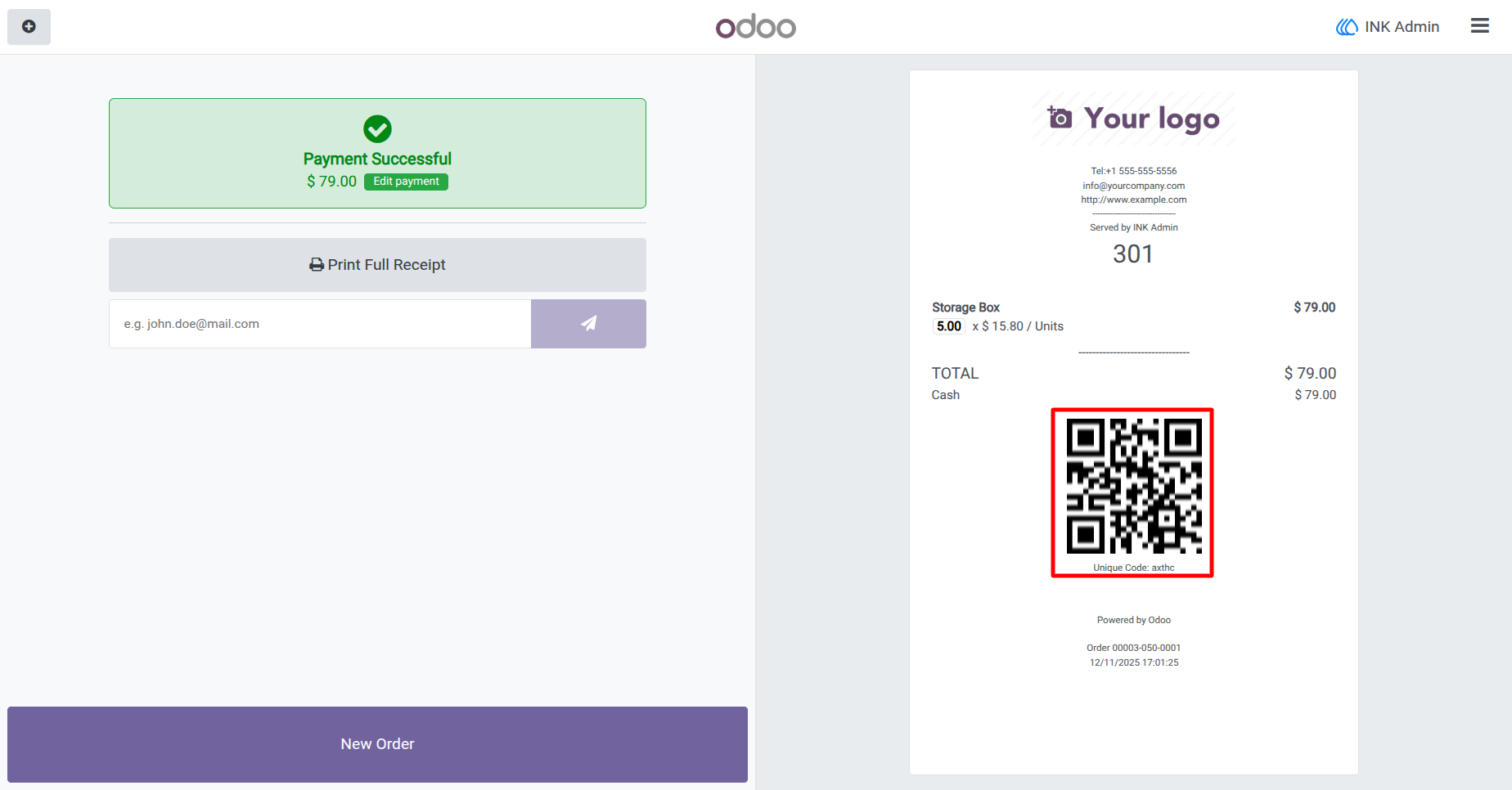Click the Your logo text
The image size is (1512, 790).
click(1151, 119)
